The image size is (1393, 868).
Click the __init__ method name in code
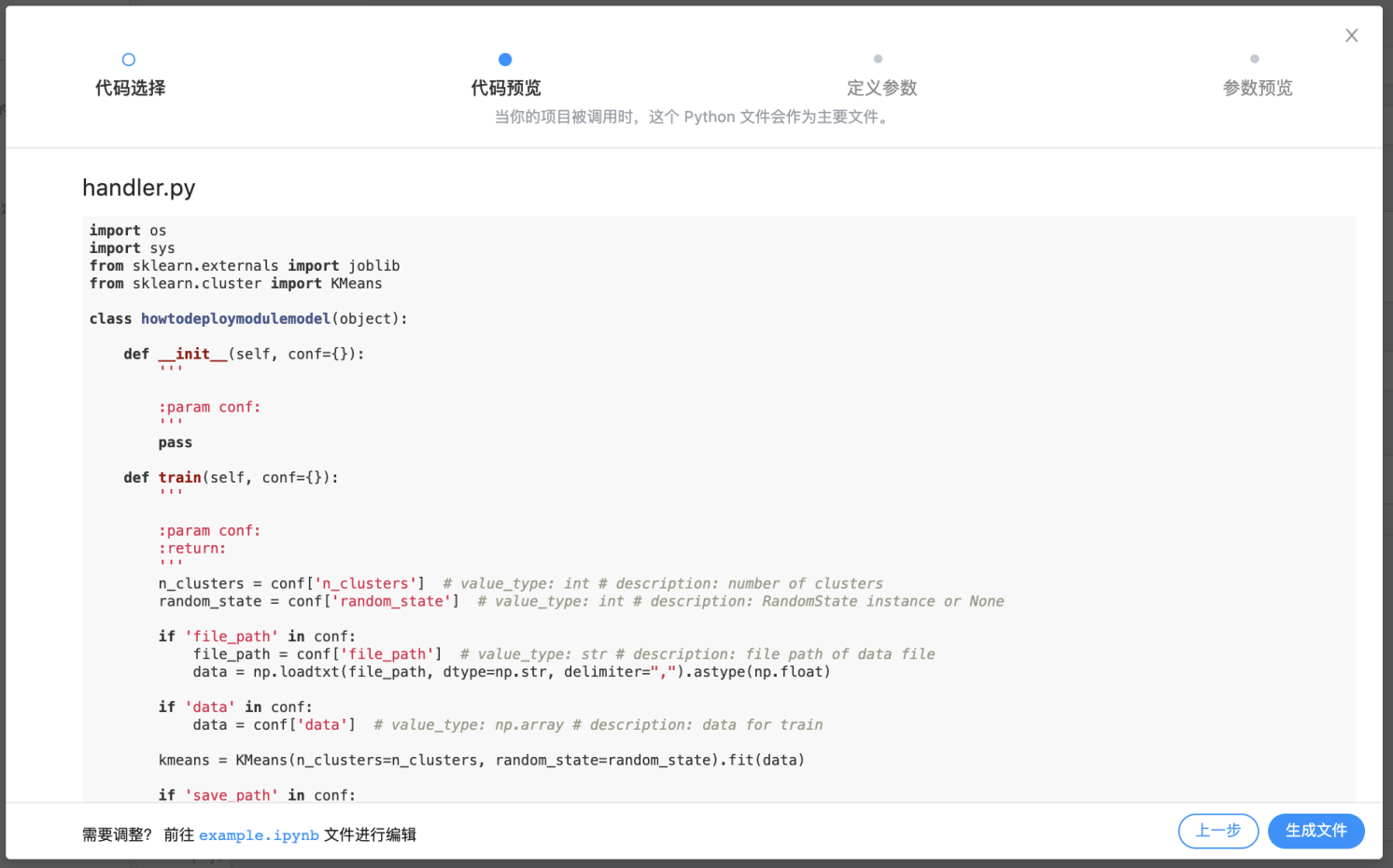(192, 354)
